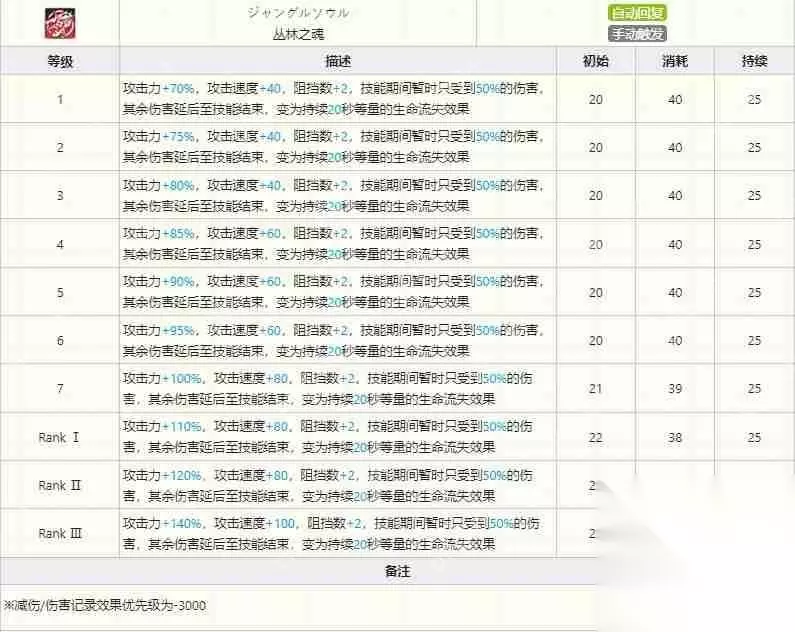Click the description with 攻击力+120%
The height and width of the screenshot is (632, 795).
pos(328,485)
